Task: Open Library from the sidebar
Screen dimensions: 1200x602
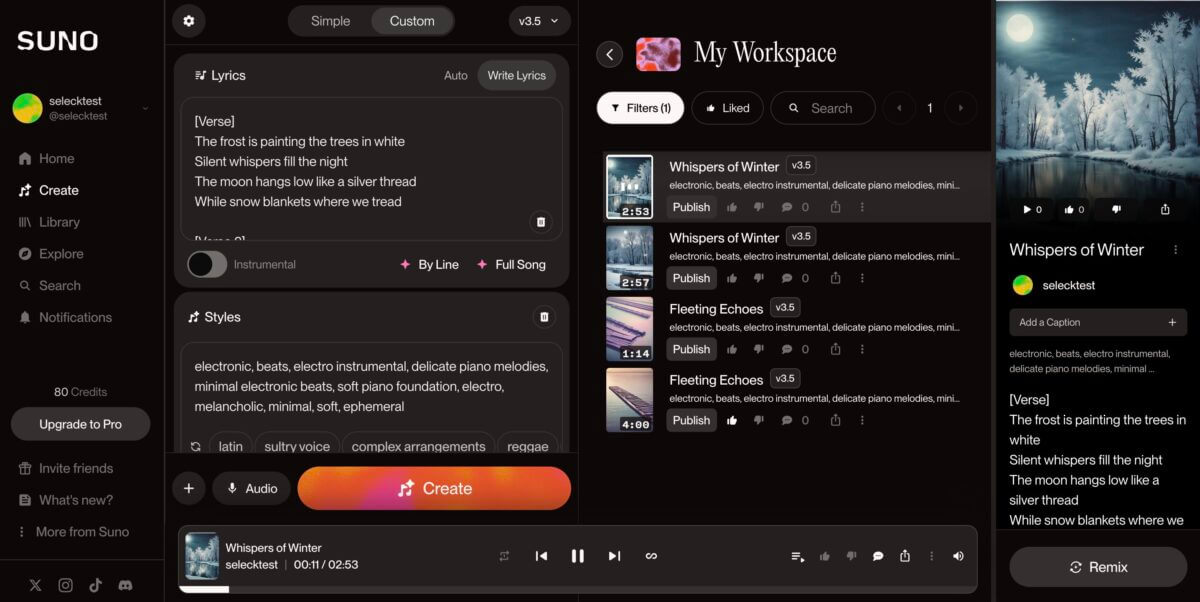Action: coord(49,222)
